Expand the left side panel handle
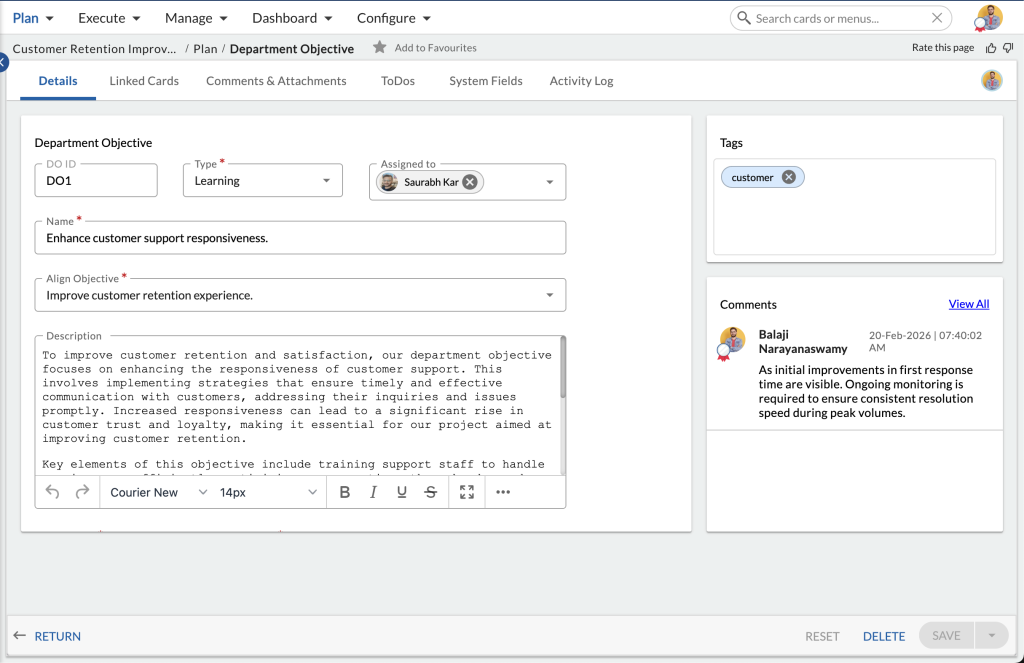Image resolution: width=1024 pixels, height=663 pixels. click(3, 63)
